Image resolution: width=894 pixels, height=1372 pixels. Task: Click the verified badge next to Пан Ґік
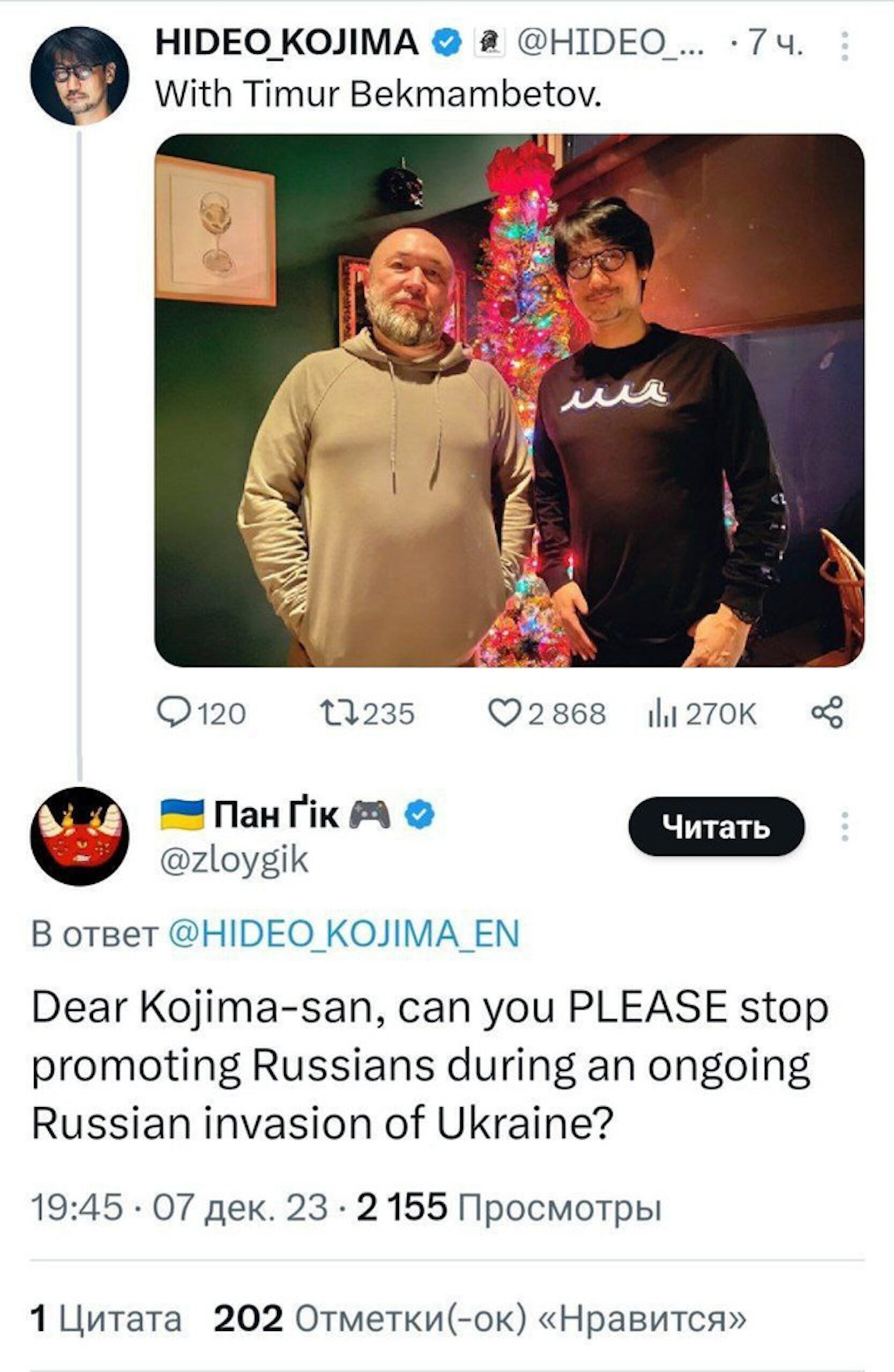(x=420, y=815)
